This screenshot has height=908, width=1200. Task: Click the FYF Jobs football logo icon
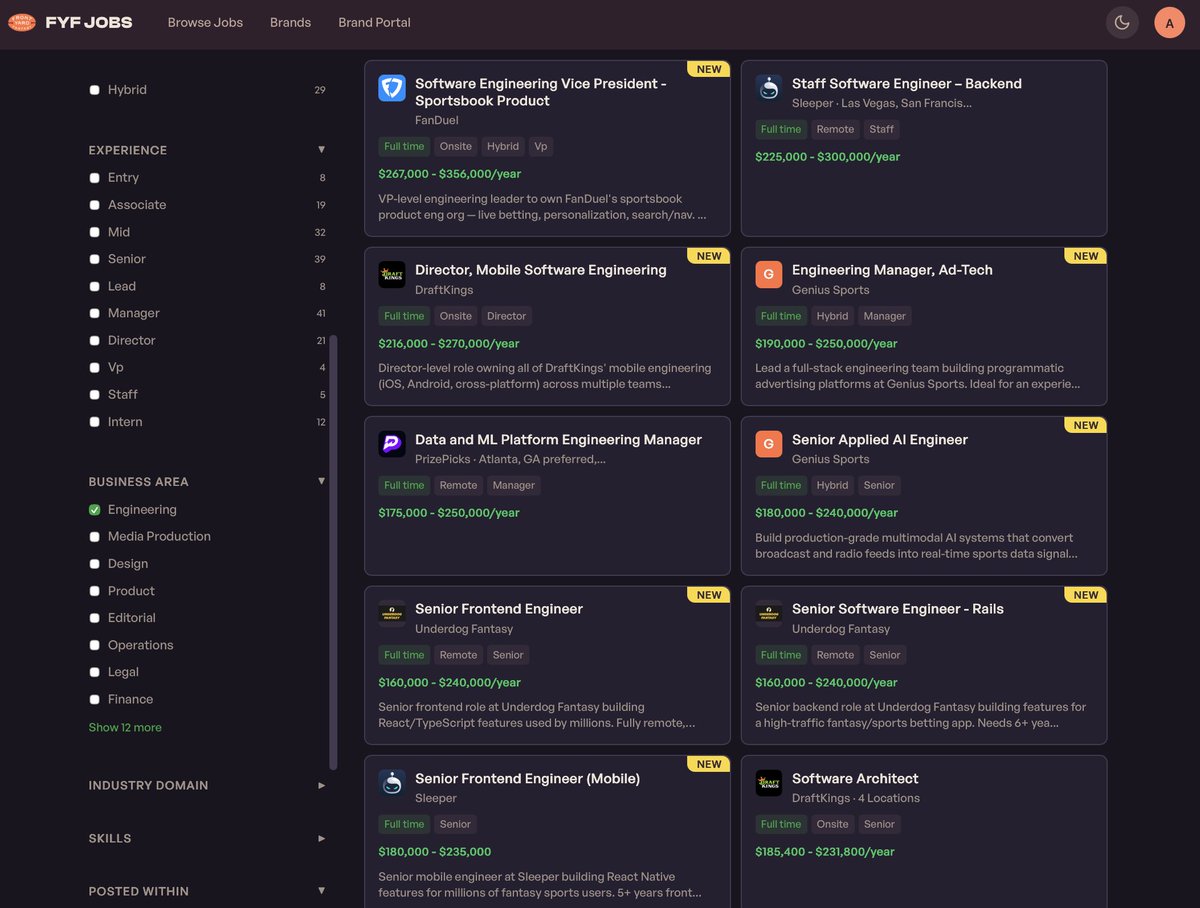pos(22,22)
